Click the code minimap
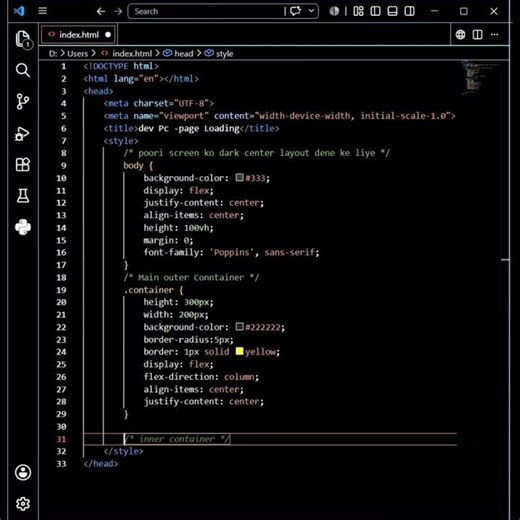This screenshot has width=520, height=520. (x=480, y=77)
